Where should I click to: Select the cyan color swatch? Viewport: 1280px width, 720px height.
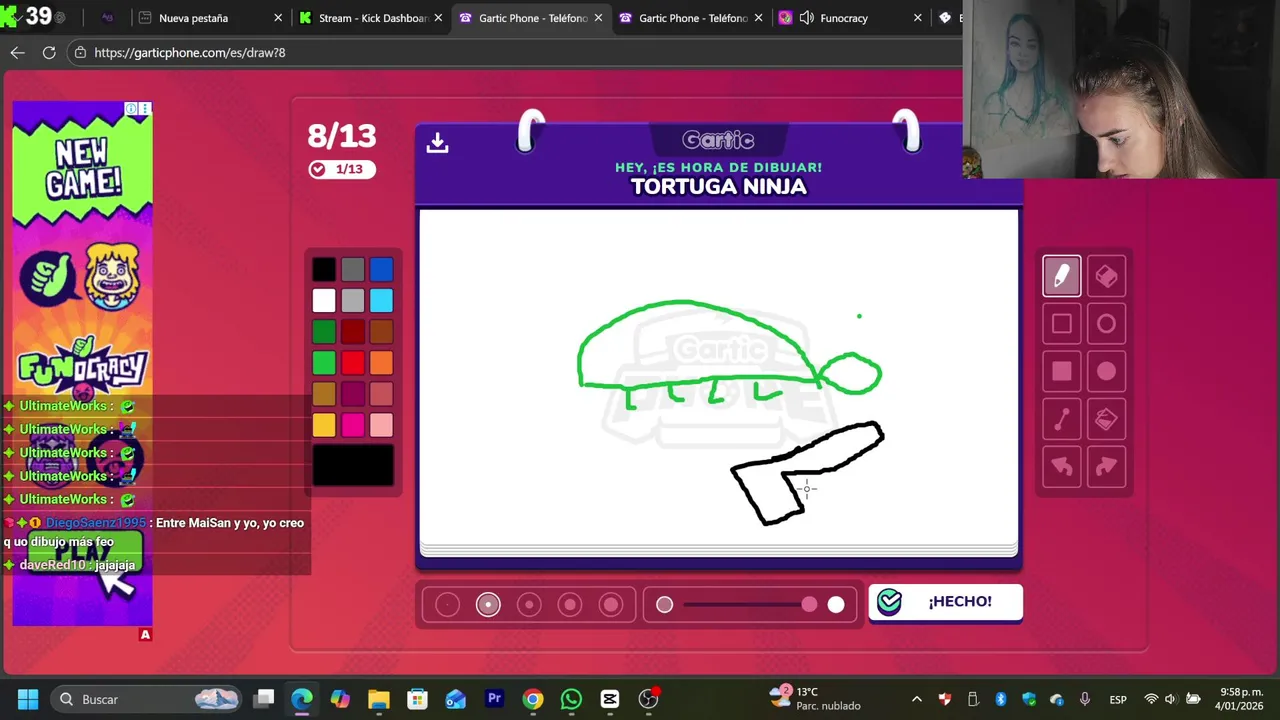(x=381, y=300)
